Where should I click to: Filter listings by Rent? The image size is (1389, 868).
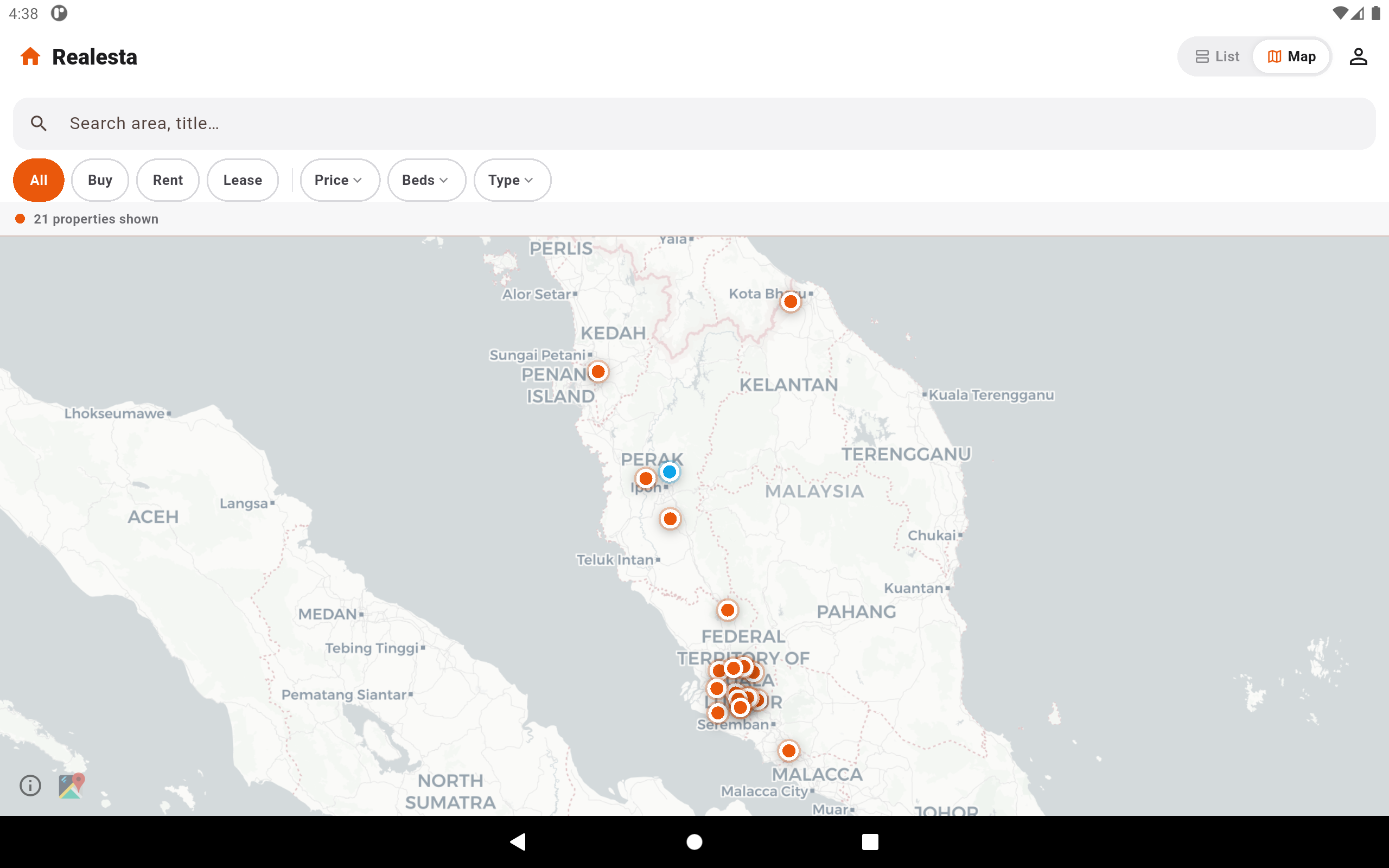(x=168, y=180)
